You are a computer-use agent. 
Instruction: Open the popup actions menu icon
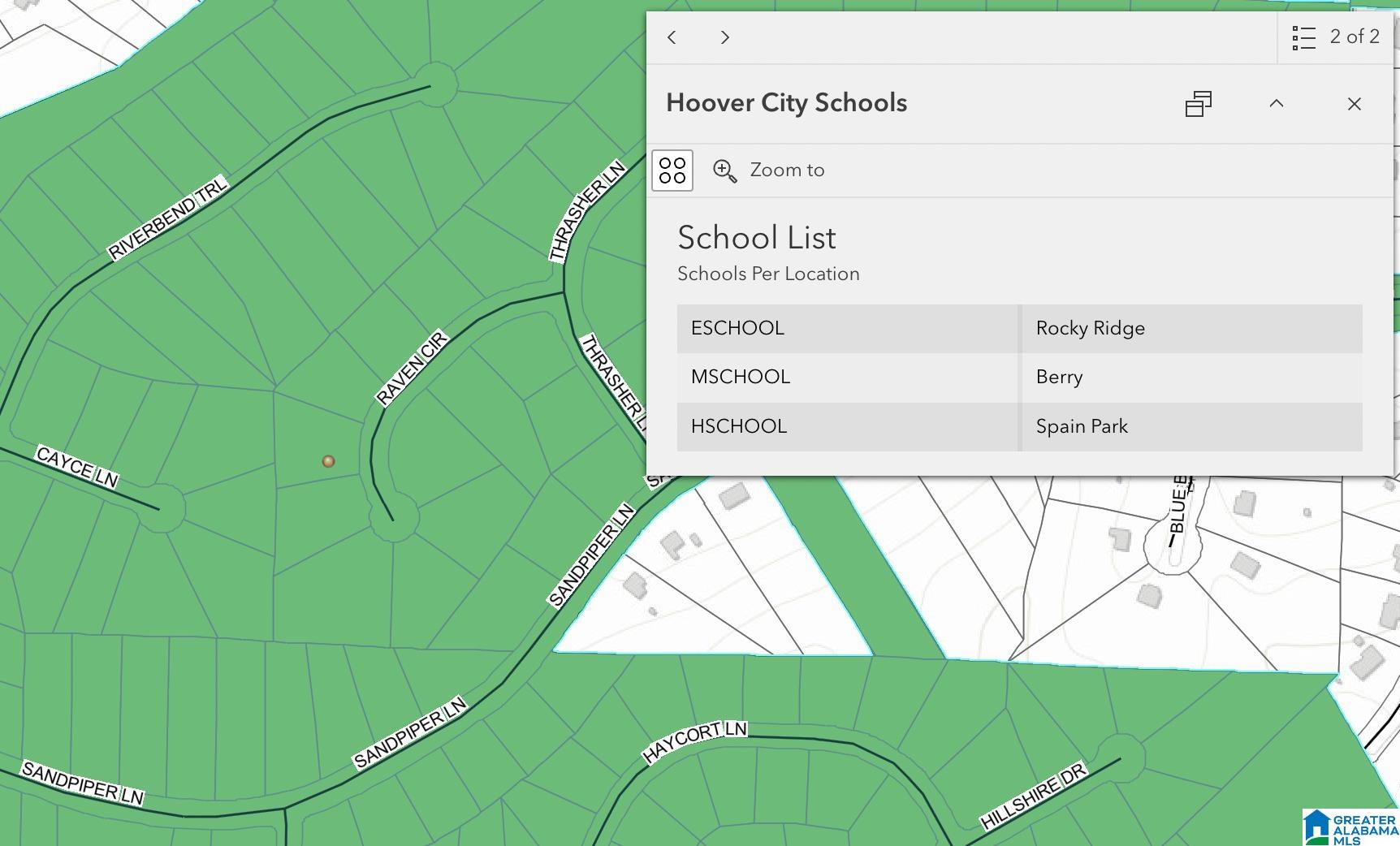point(672,170)
